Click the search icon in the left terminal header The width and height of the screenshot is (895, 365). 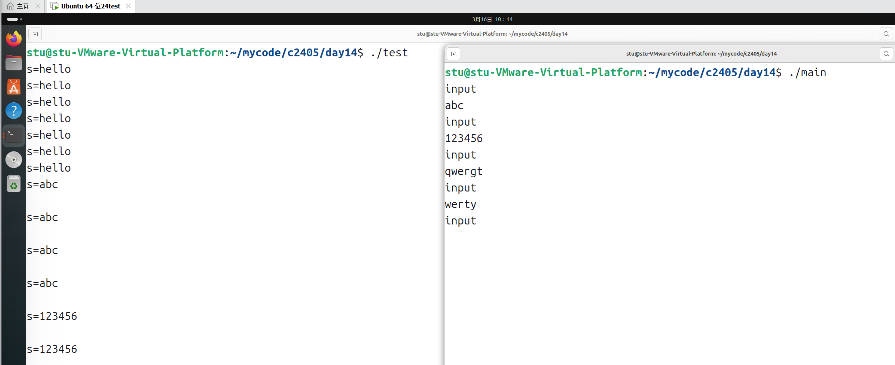886,34
